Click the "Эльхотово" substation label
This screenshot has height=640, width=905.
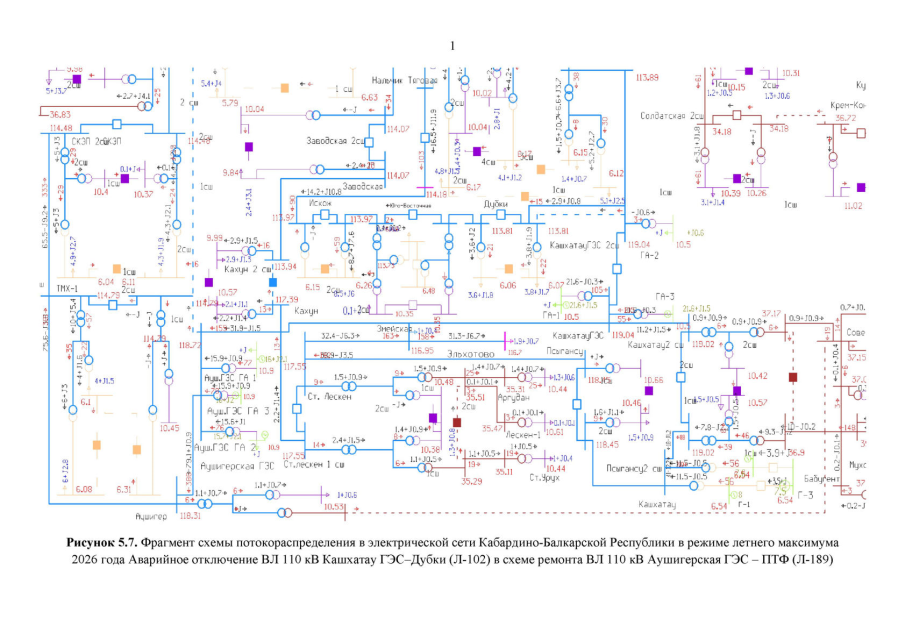click(470, 354)
